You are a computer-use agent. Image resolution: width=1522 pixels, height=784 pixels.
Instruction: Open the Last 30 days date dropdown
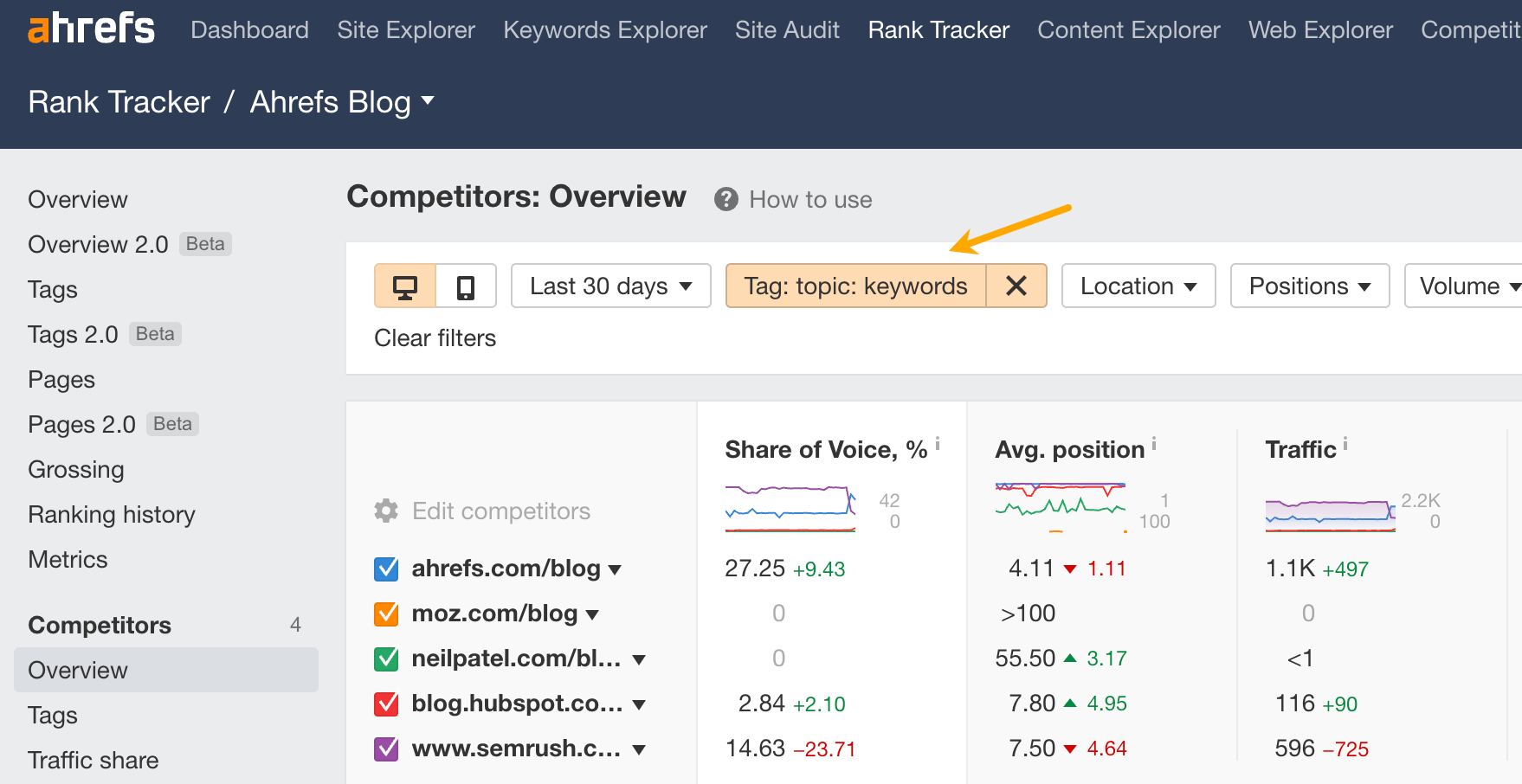point(610,286)
